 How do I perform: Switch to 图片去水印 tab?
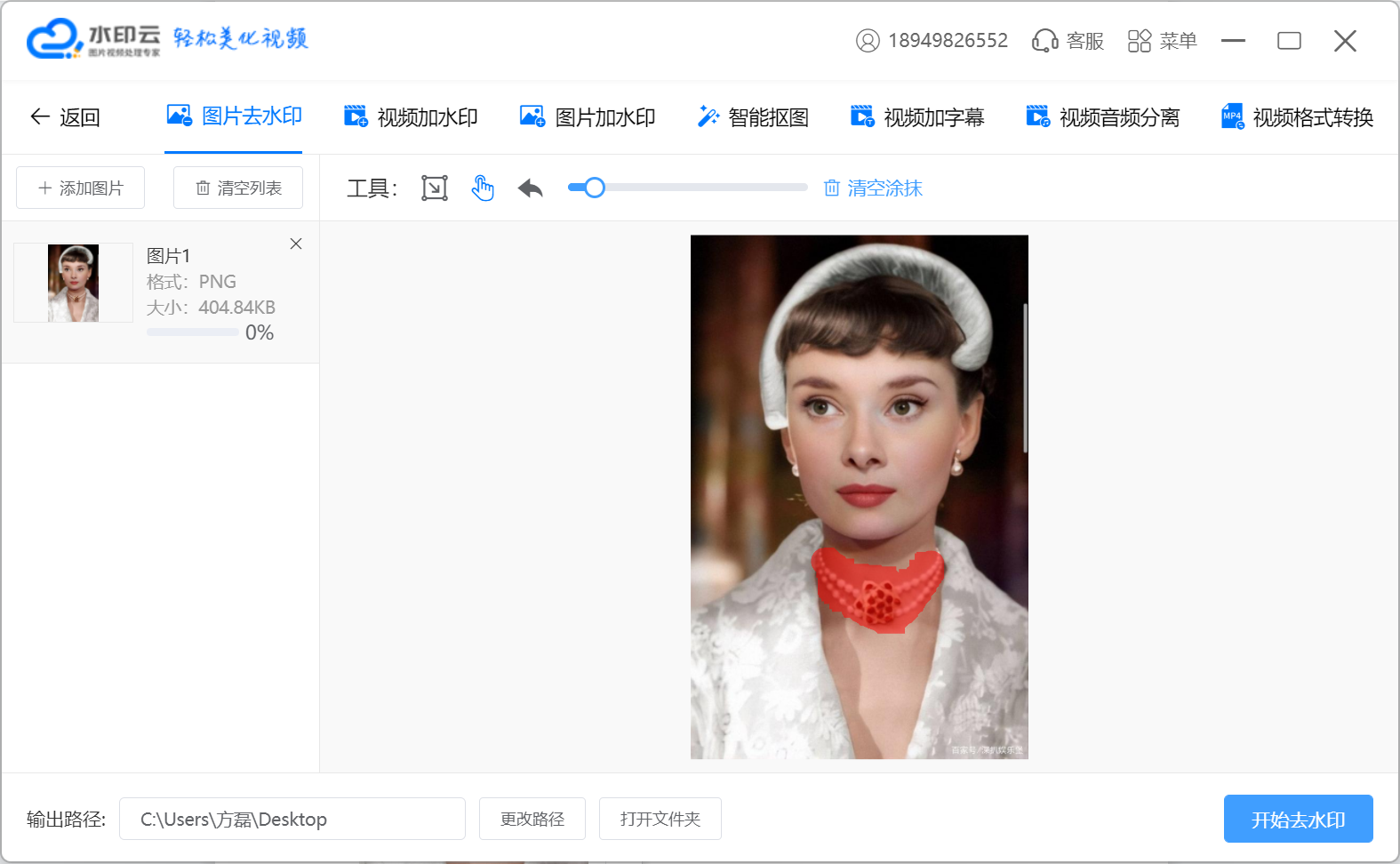(x=235, y=116)
